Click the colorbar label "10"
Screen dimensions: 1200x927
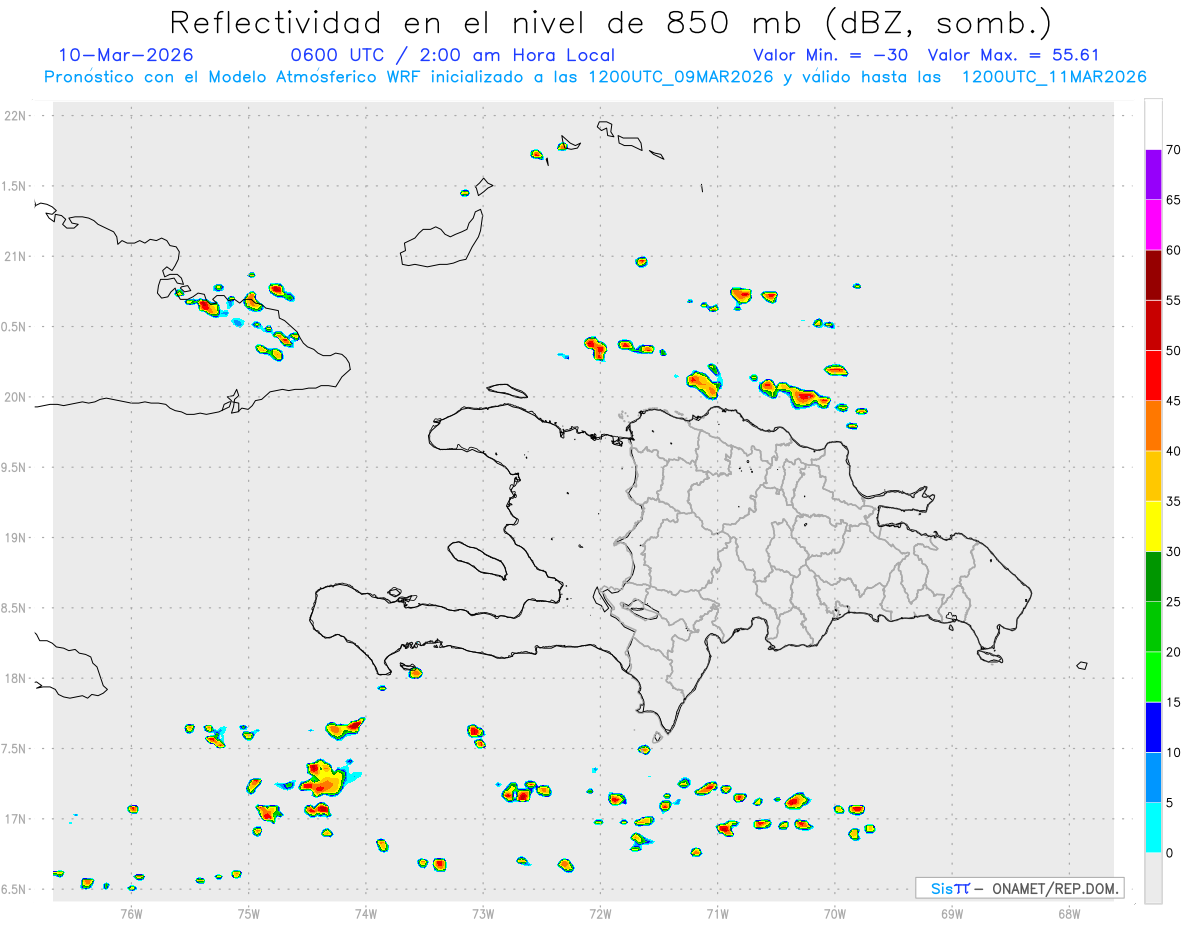point(1174,752)
